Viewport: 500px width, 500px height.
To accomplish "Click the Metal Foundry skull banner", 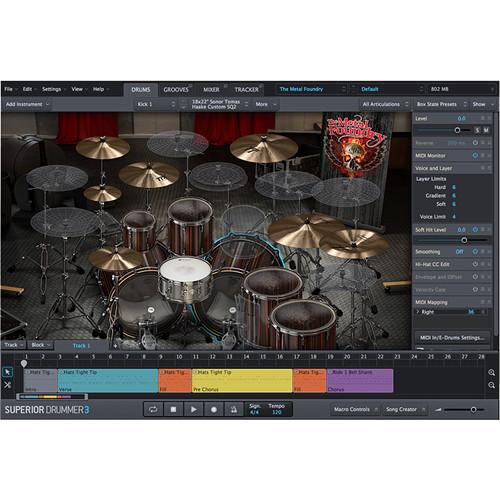I will (x=356, y=145).
